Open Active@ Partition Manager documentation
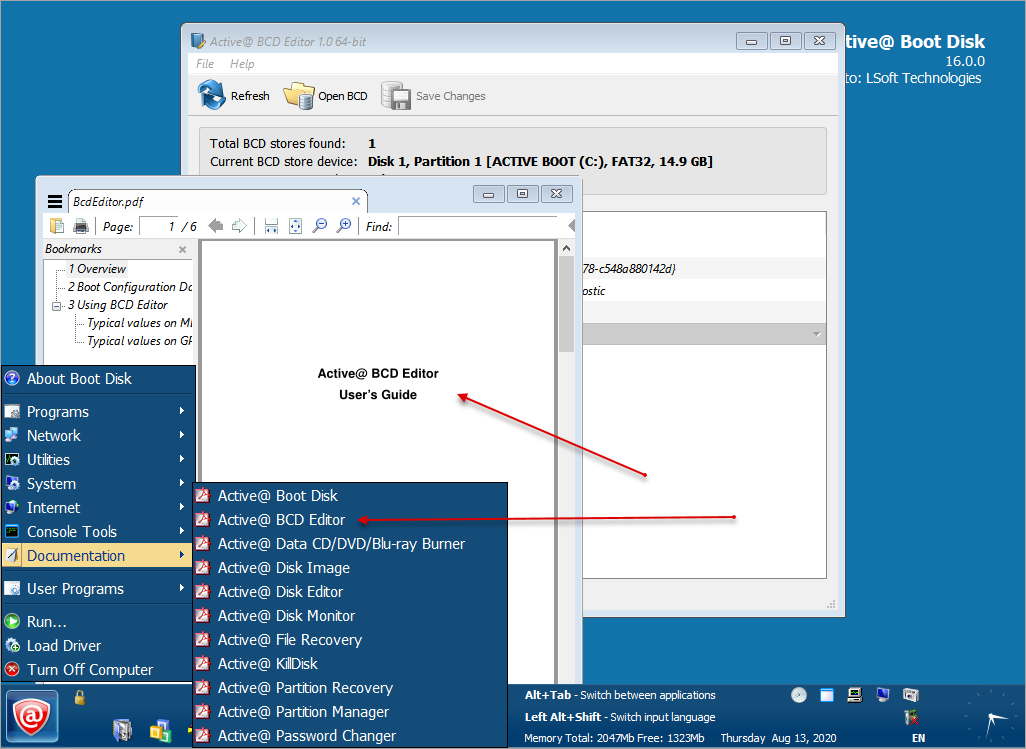This screenshot has width=1026, height=749. pos(350,712)
